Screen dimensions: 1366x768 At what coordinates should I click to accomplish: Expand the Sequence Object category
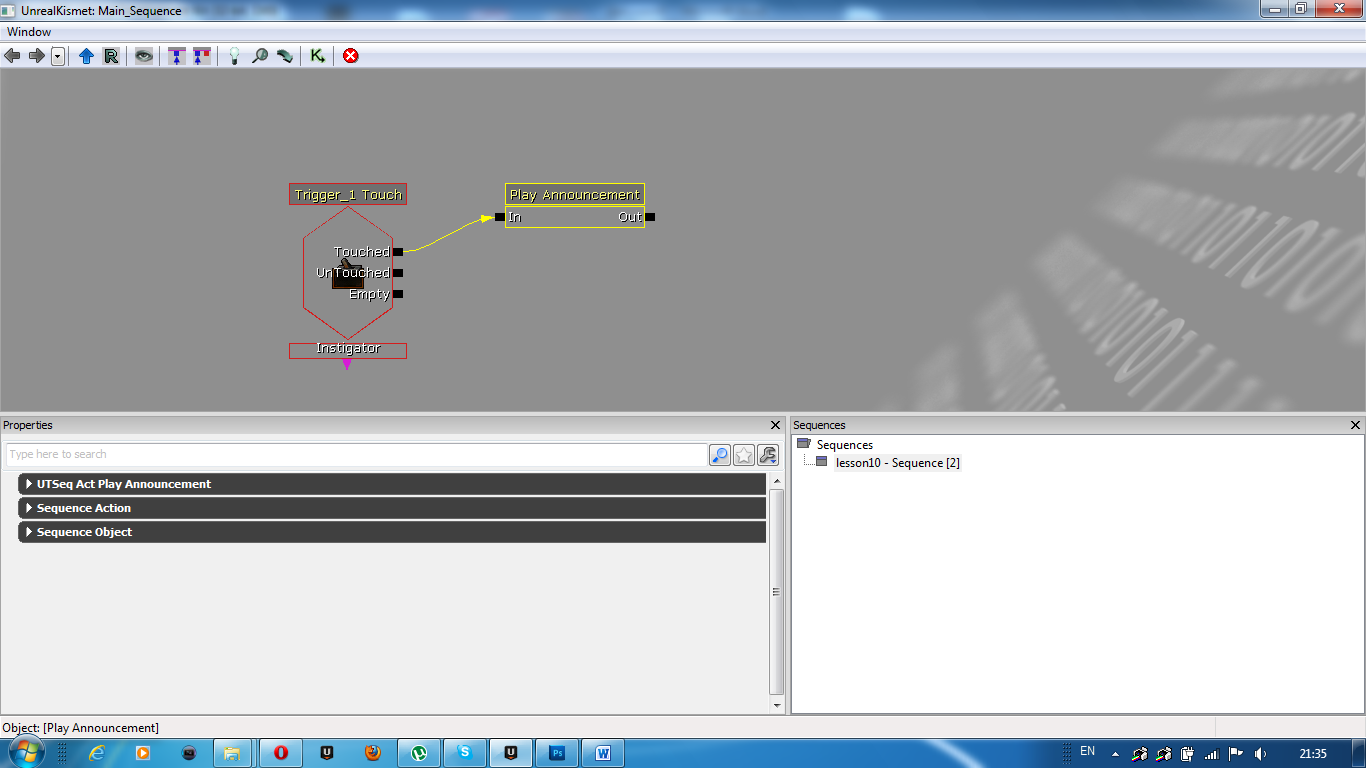pyautogui.click(x=392, y=532)
